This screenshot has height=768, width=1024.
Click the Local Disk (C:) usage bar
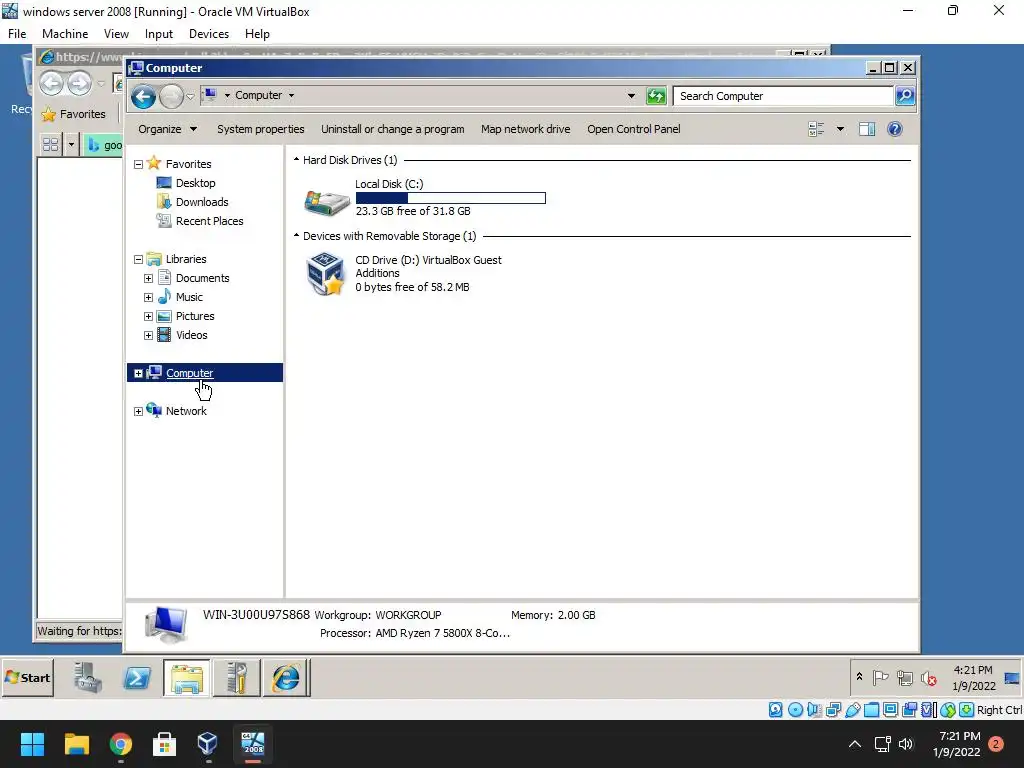[451, 198]
